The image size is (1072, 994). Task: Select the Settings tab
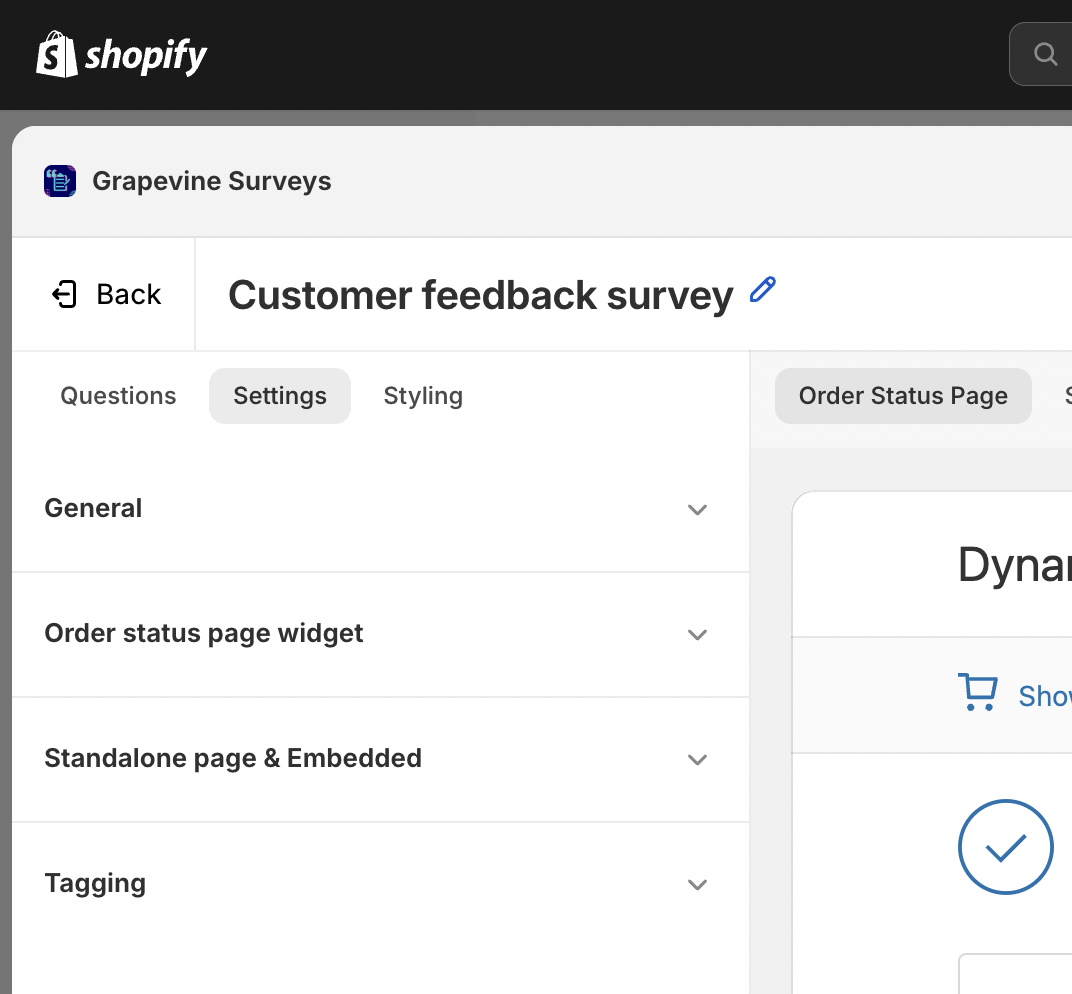tap(280, 396)
